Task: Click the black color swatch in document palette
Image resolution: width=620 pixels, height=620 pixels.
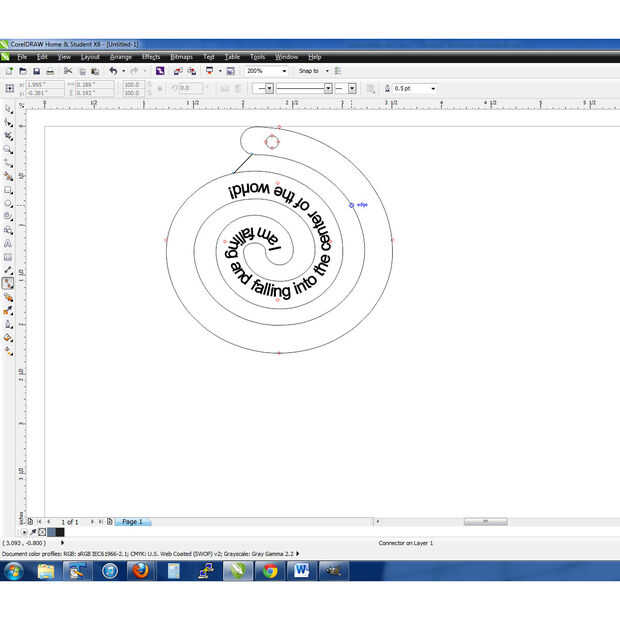Action: pyautogui.click(x=60, y=532)
